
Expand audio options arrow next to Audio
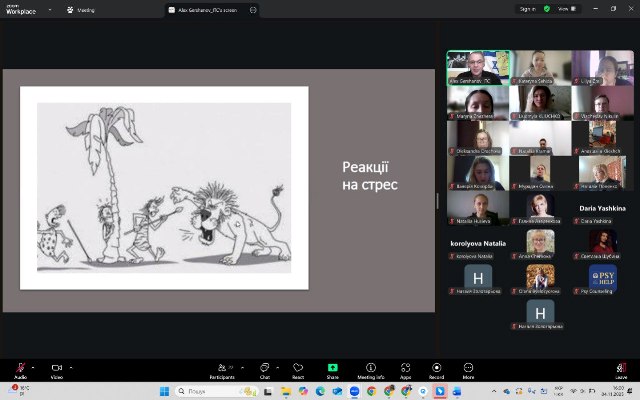click(35, 366)
